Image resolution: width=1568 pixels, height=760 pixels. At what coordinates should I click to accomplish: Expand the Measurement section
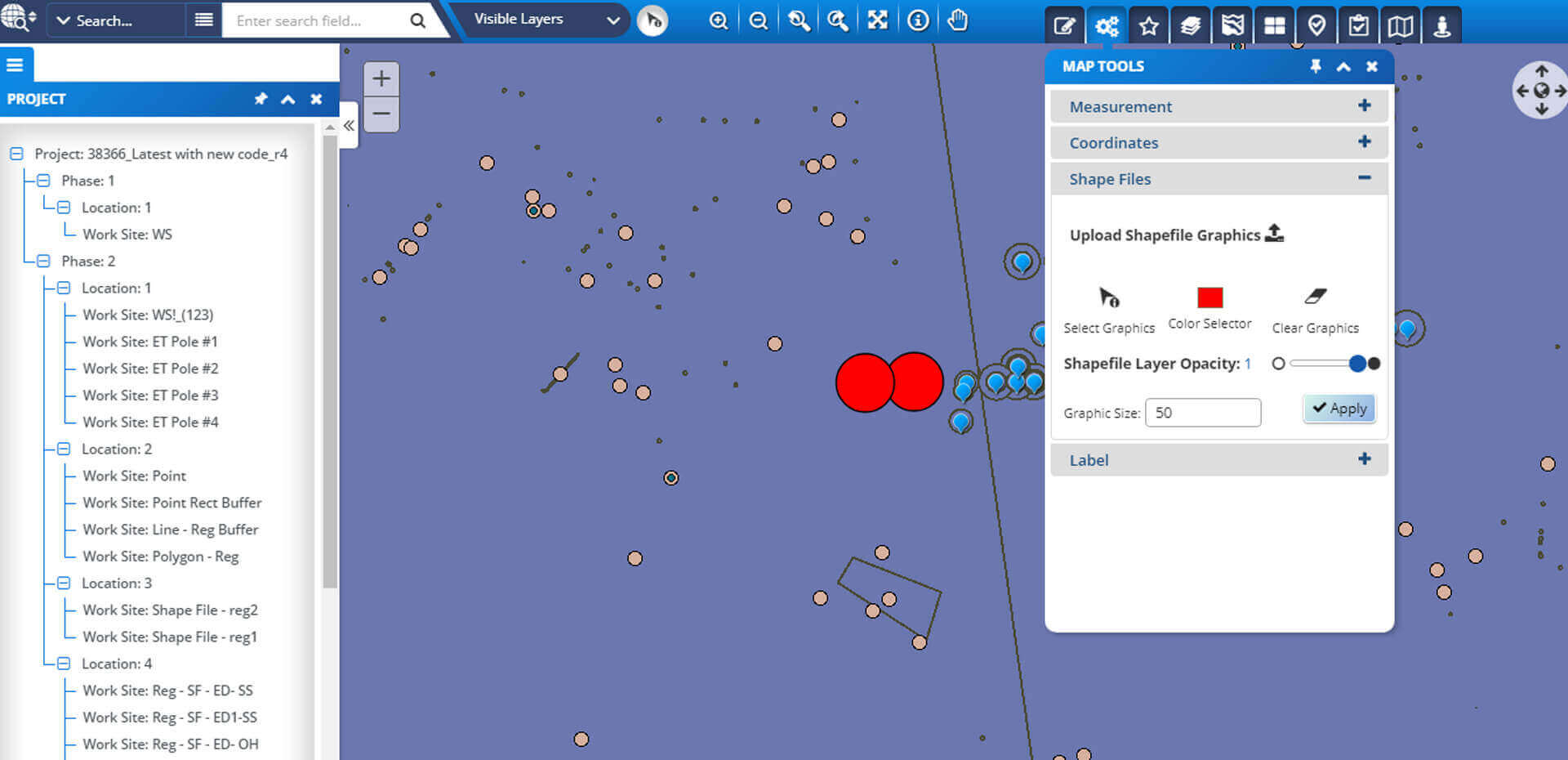pyautogui.click(x=1218, y=106)
